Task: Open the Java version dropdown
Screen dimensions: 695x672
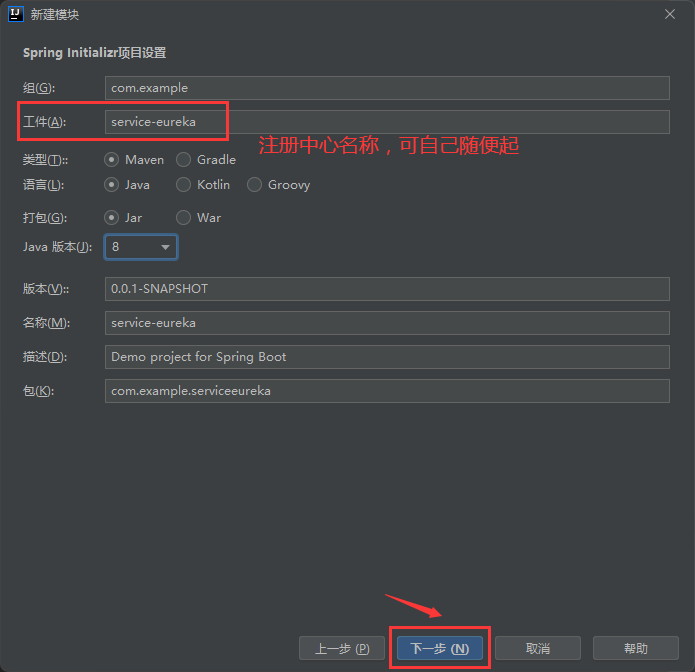Action: pyautogui.click(x=141, y=246)
